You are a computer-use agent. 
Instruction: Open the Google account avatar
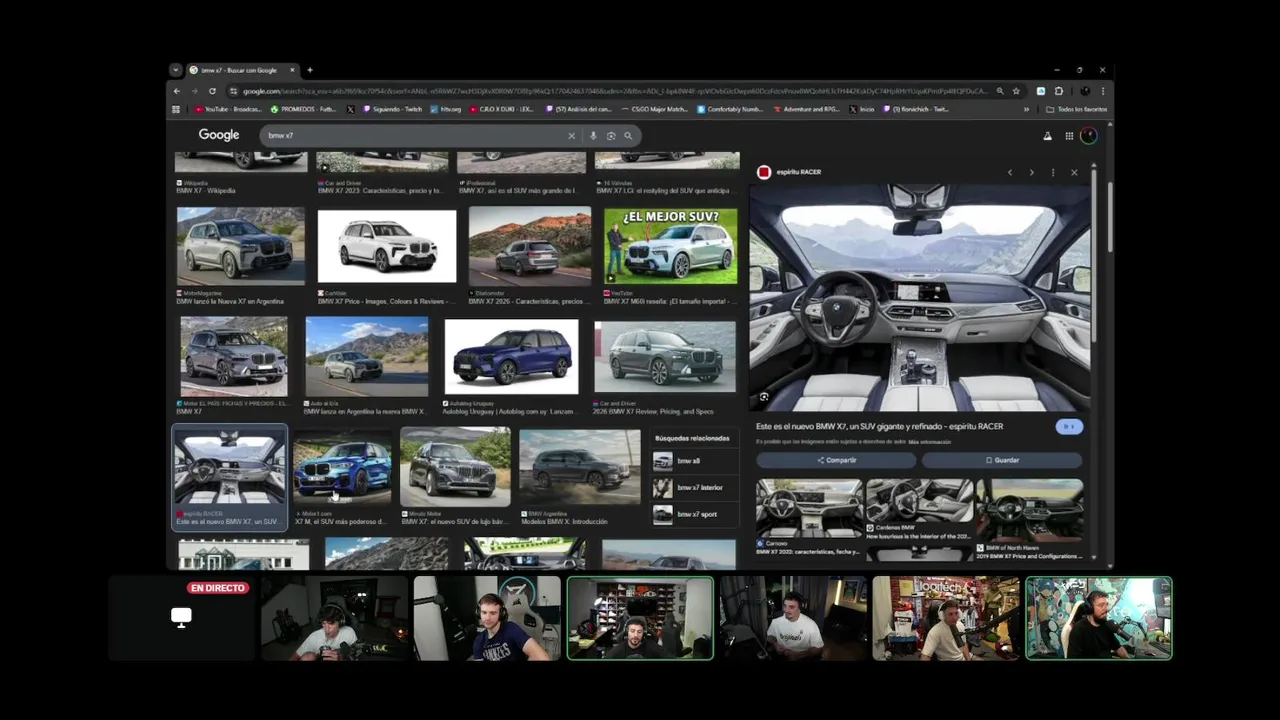pos(1089,136)
